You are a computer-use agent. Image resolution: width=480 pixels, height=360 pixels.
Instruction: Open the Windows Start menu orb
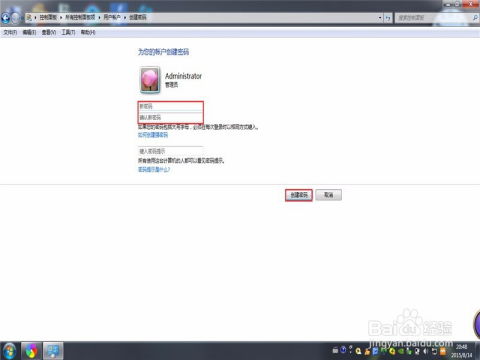[x=9, y=351]
